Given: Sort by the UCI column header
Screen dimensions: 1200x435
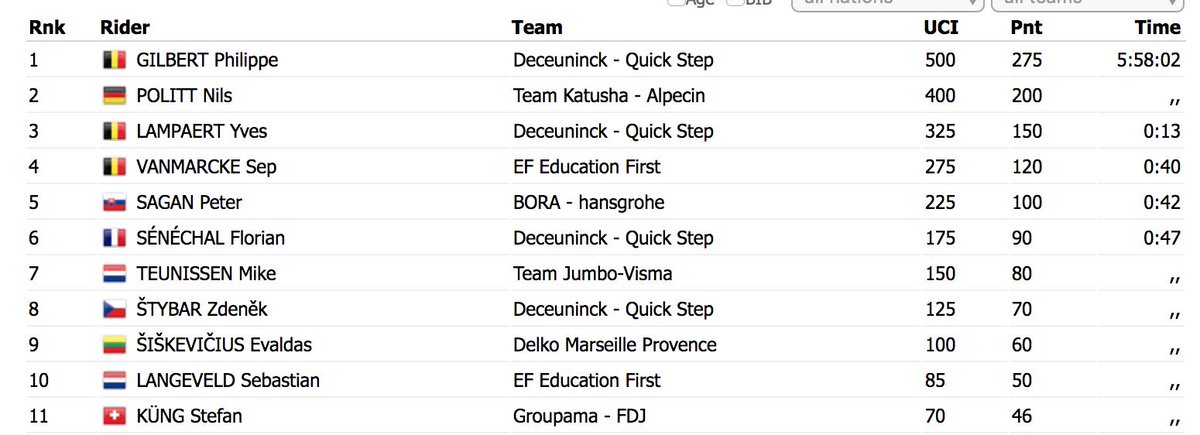Looking at the screenshot, I should tap(940, 28).
